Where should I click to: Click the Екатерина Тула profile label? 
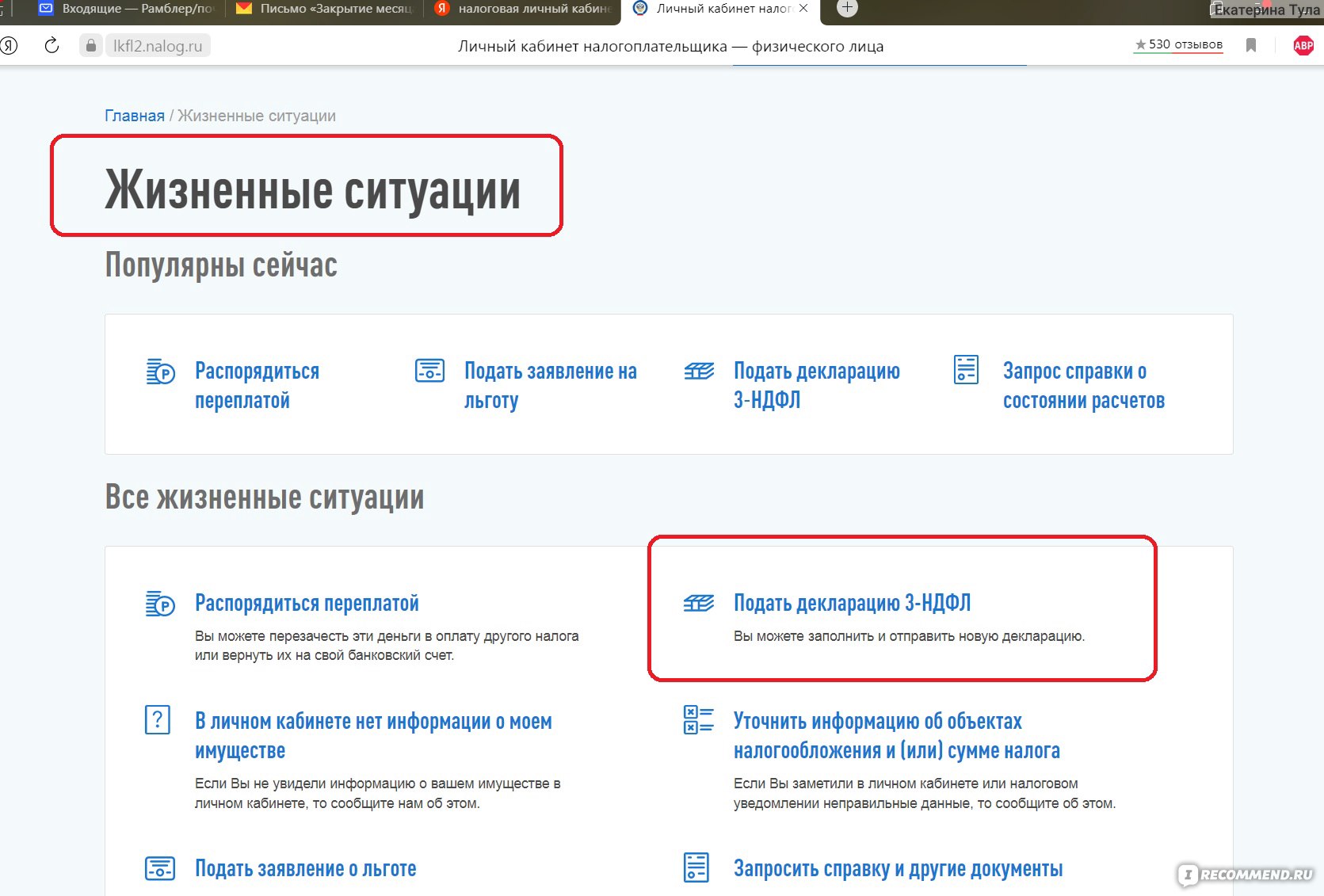tap(1267, 10)
